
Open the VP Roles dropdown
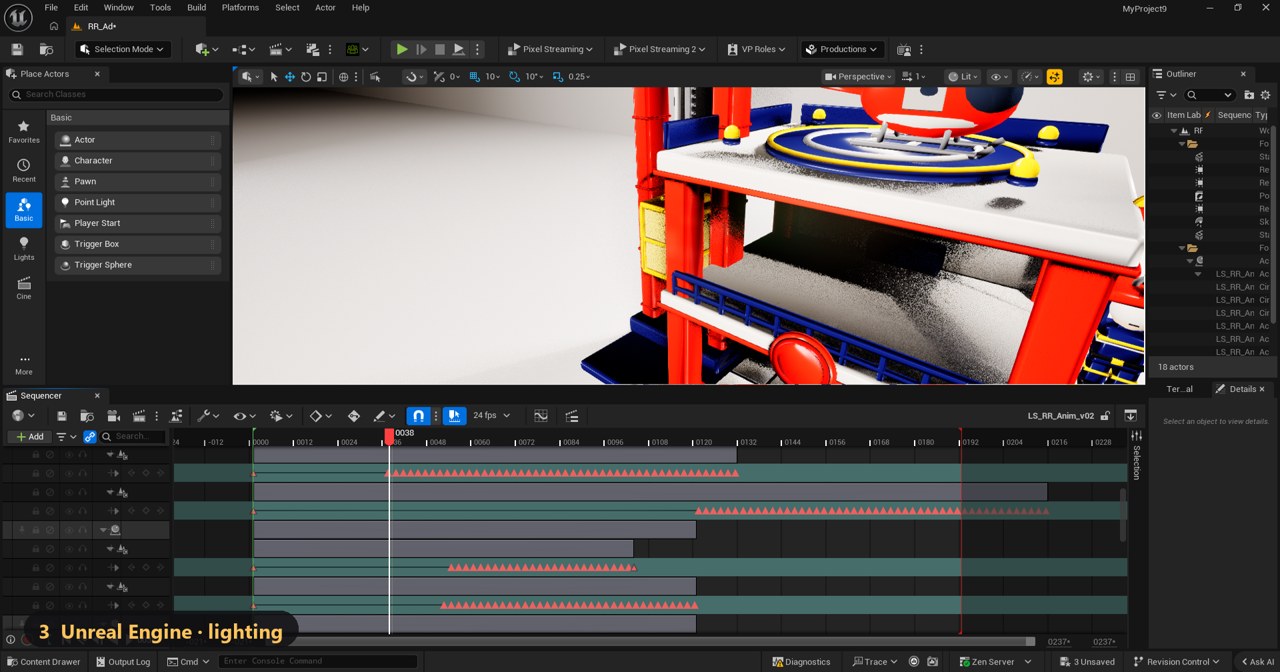click(756, 49)
